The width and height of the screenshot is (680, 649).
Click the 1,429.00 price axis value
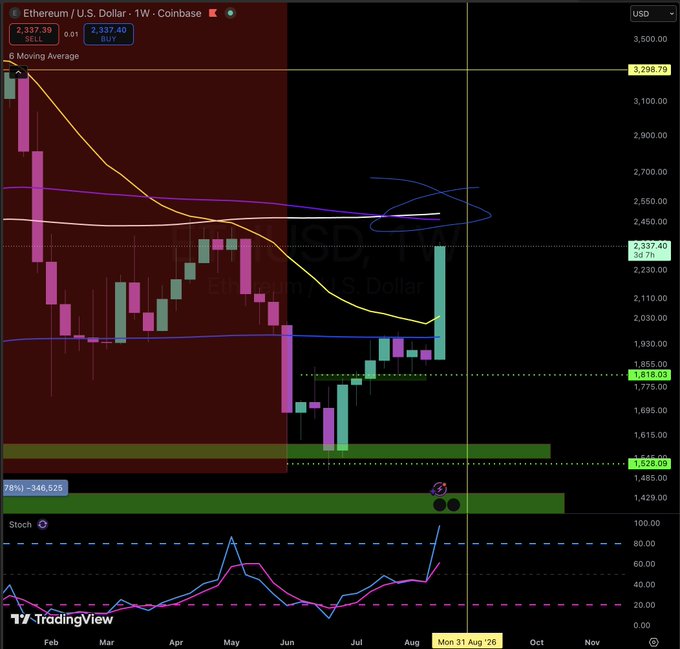(650, 498)
